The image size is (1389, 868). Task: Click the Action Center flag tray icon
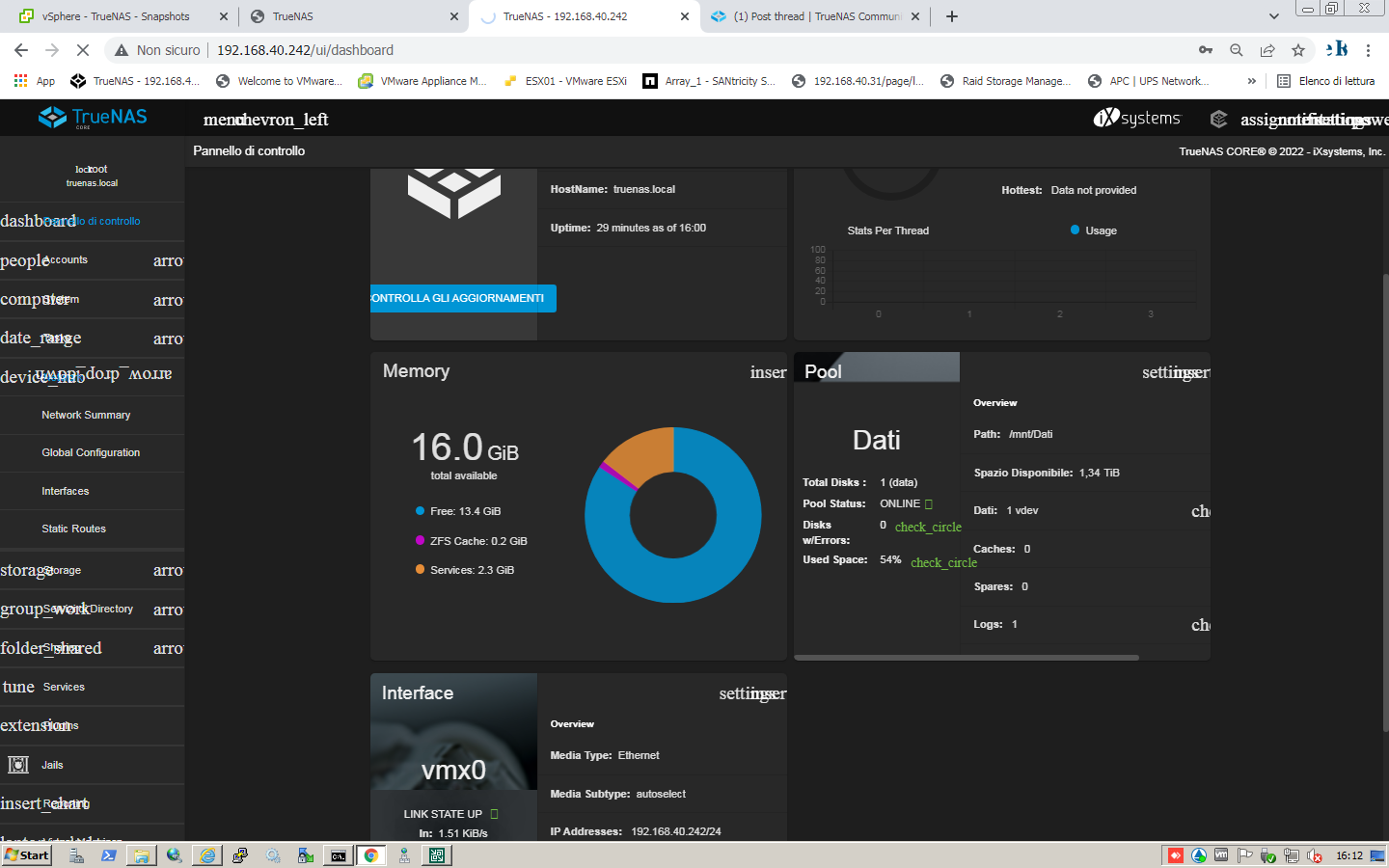coord(1244,855)
